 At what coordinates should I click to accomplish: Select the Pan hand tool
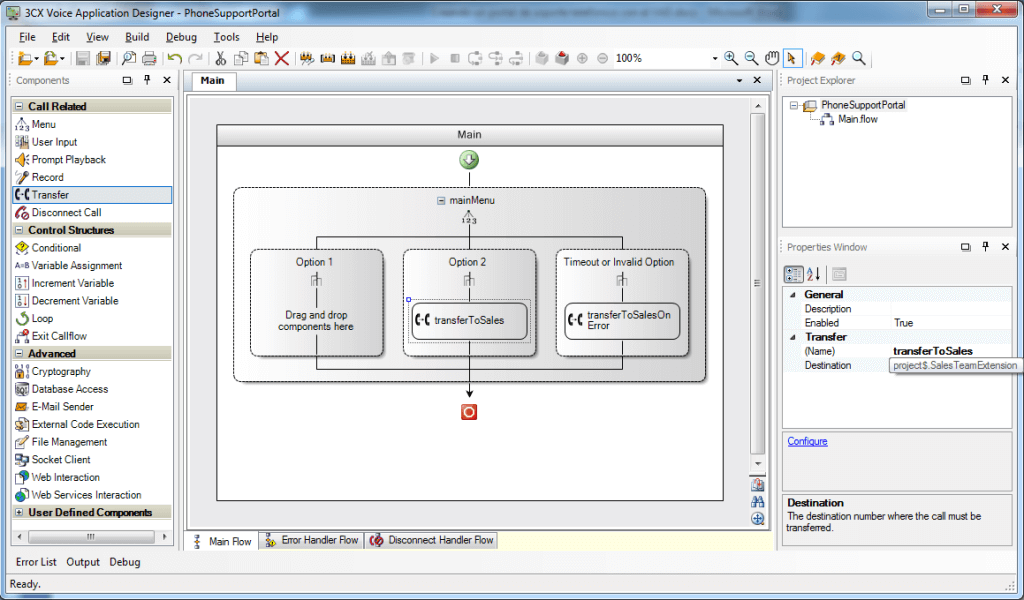[x=772, y=59]
